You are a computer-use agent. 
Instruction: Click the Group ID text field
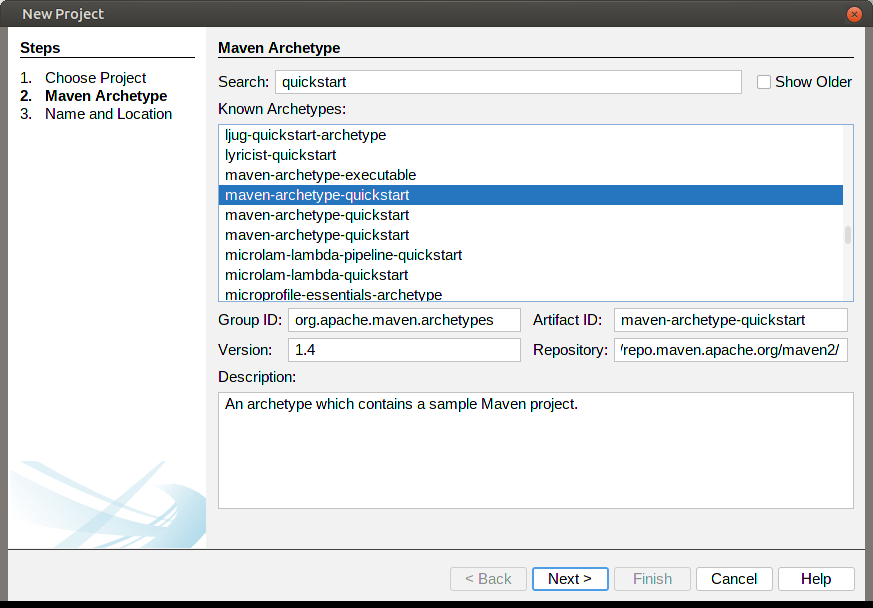point(404,320)
